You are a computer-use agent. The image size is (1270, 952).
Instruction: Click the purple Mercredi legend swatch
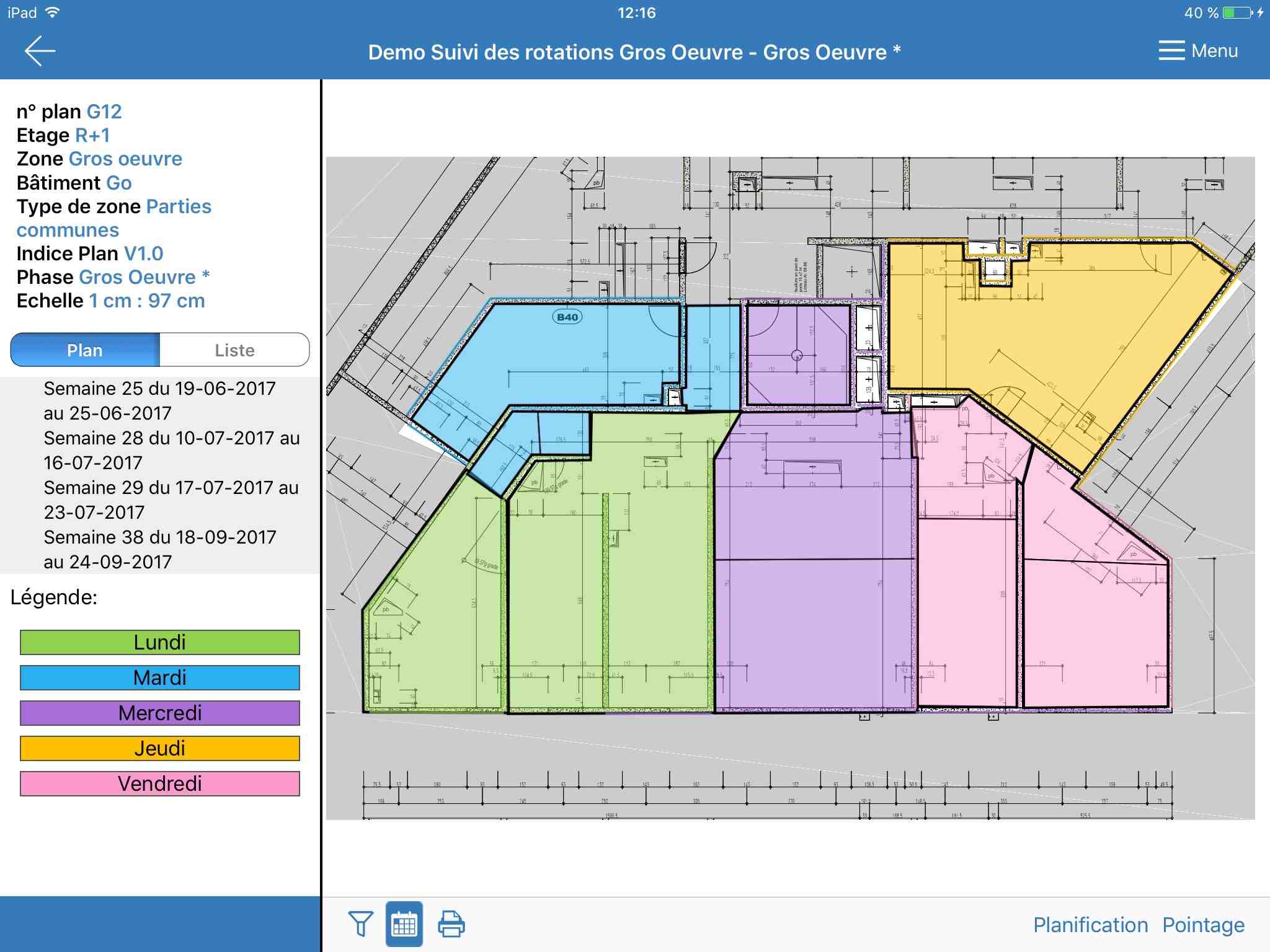click(160, 713)
